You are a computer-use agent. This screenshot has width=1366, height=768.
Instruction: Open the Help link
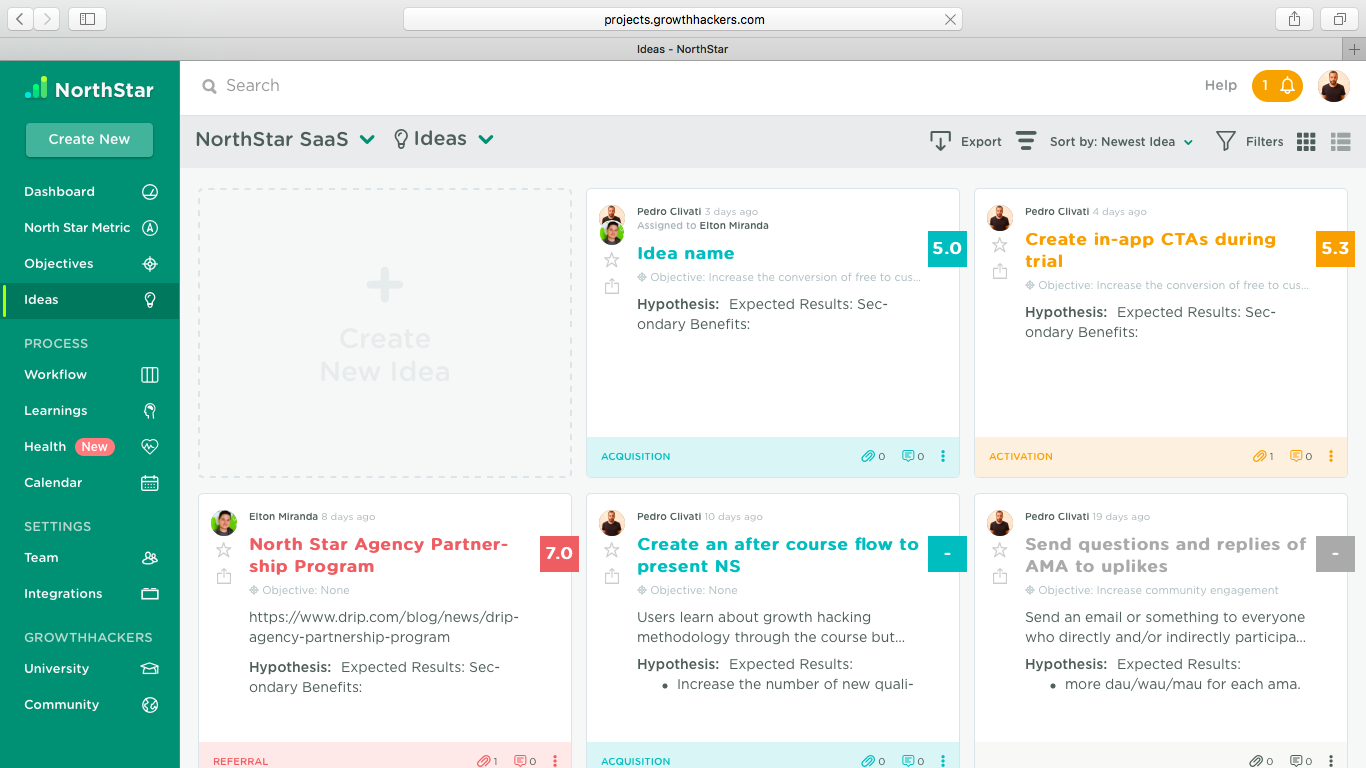click(x=1220, y=86)
